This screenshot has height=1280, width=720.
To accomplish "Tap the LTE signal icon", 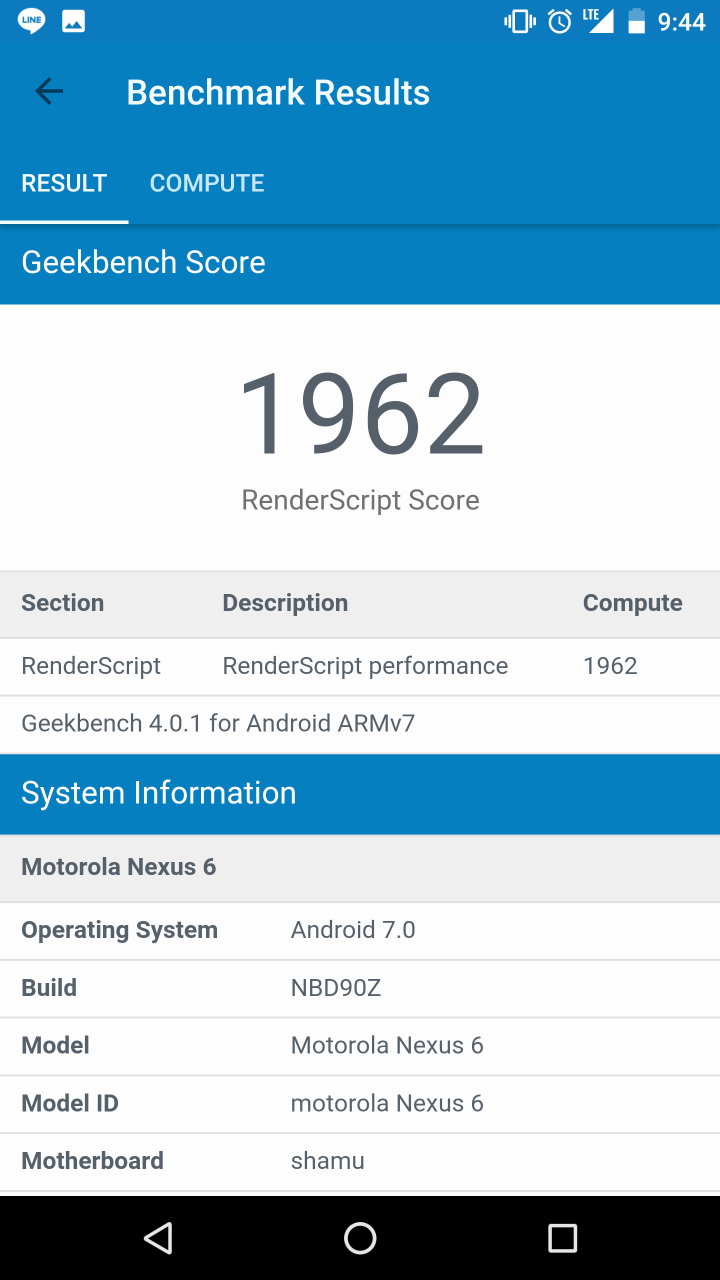I will click(598, 20).
